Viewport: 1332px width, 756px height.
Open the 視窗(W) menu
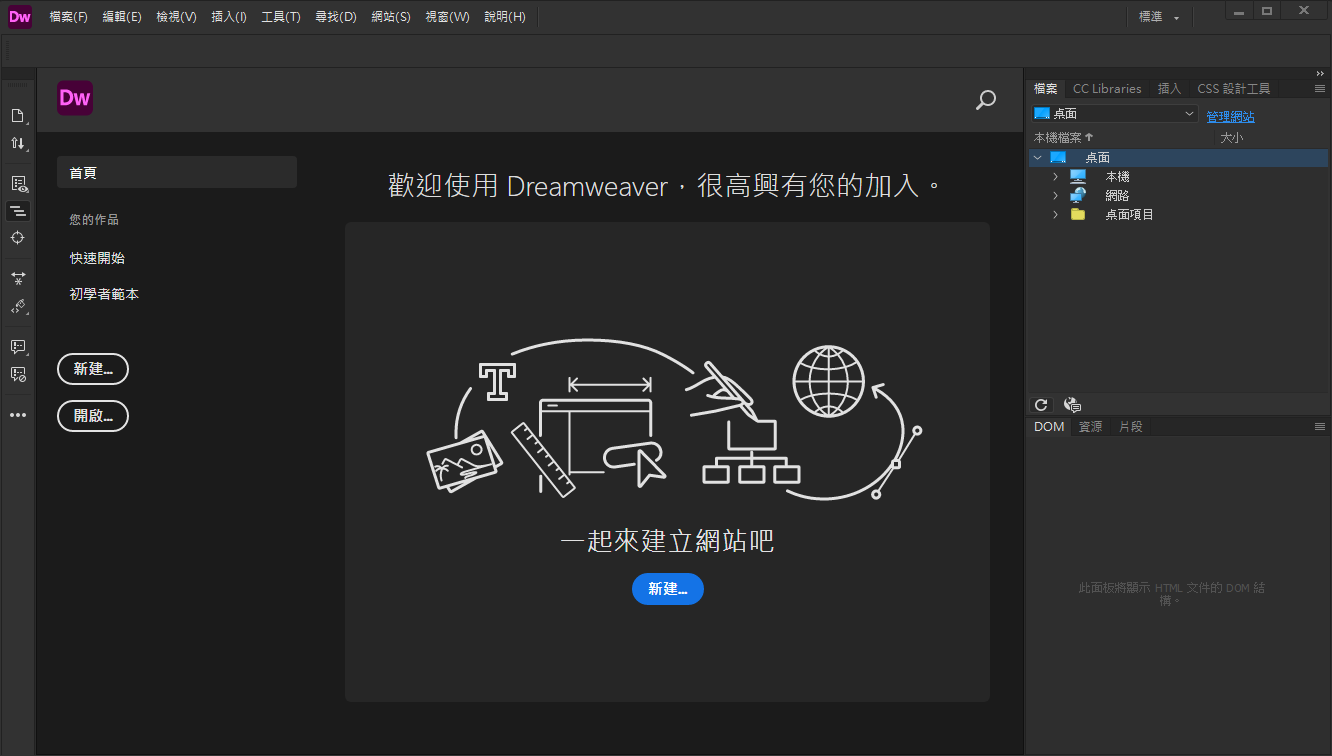[x=447, y=17]
